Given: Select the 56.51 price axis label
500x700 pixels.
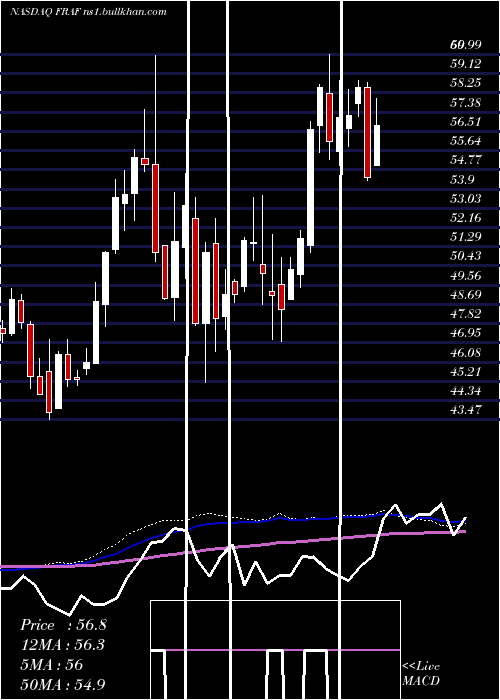Looking at the screenshot, I should (x=466, y=122).
